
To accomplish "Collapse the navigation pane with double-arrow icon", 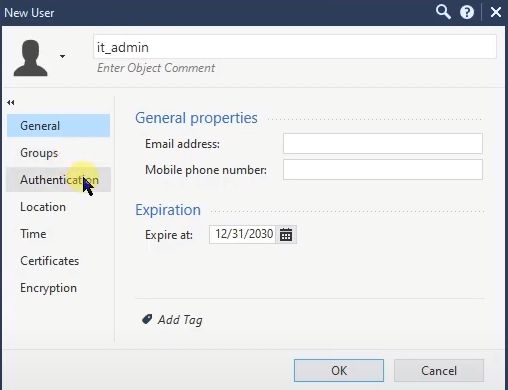I will coord(11,102).
